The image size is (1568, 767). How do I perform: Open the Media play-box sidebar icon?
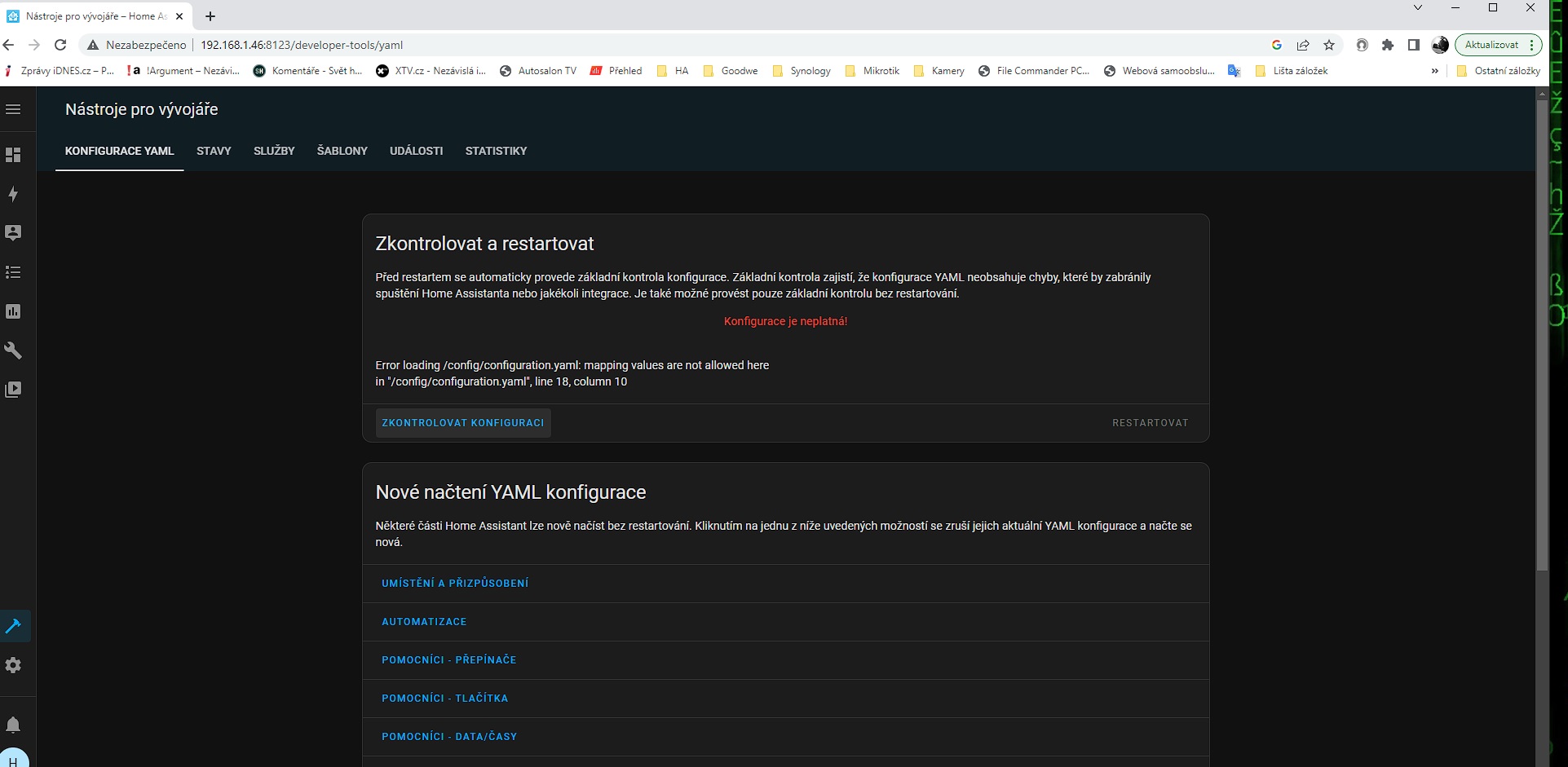[x=13, y=390]
